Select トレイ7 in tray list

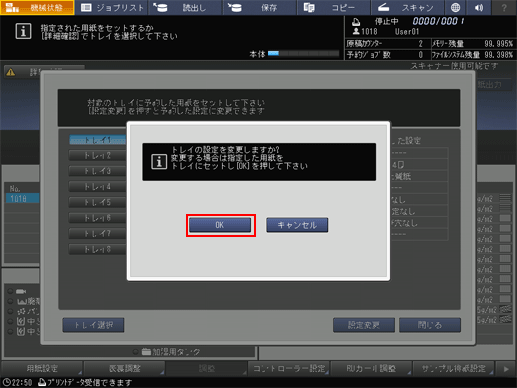pos(98,234)
